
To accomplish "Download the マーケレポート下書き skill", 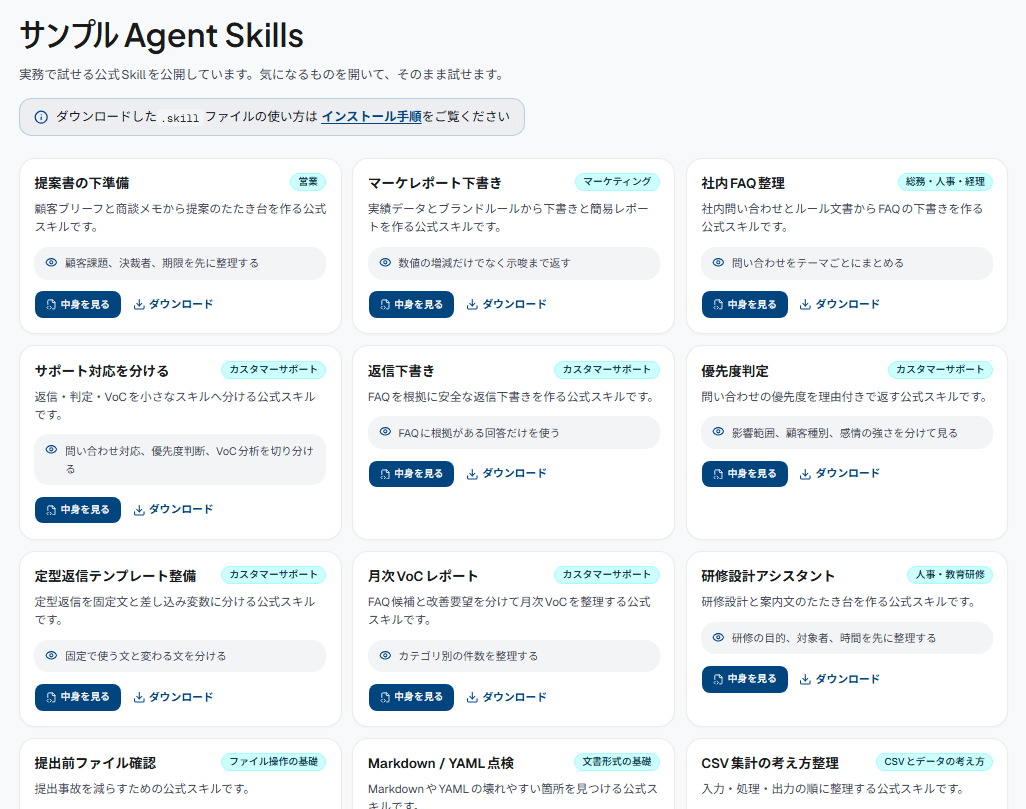I will point(506,304).
